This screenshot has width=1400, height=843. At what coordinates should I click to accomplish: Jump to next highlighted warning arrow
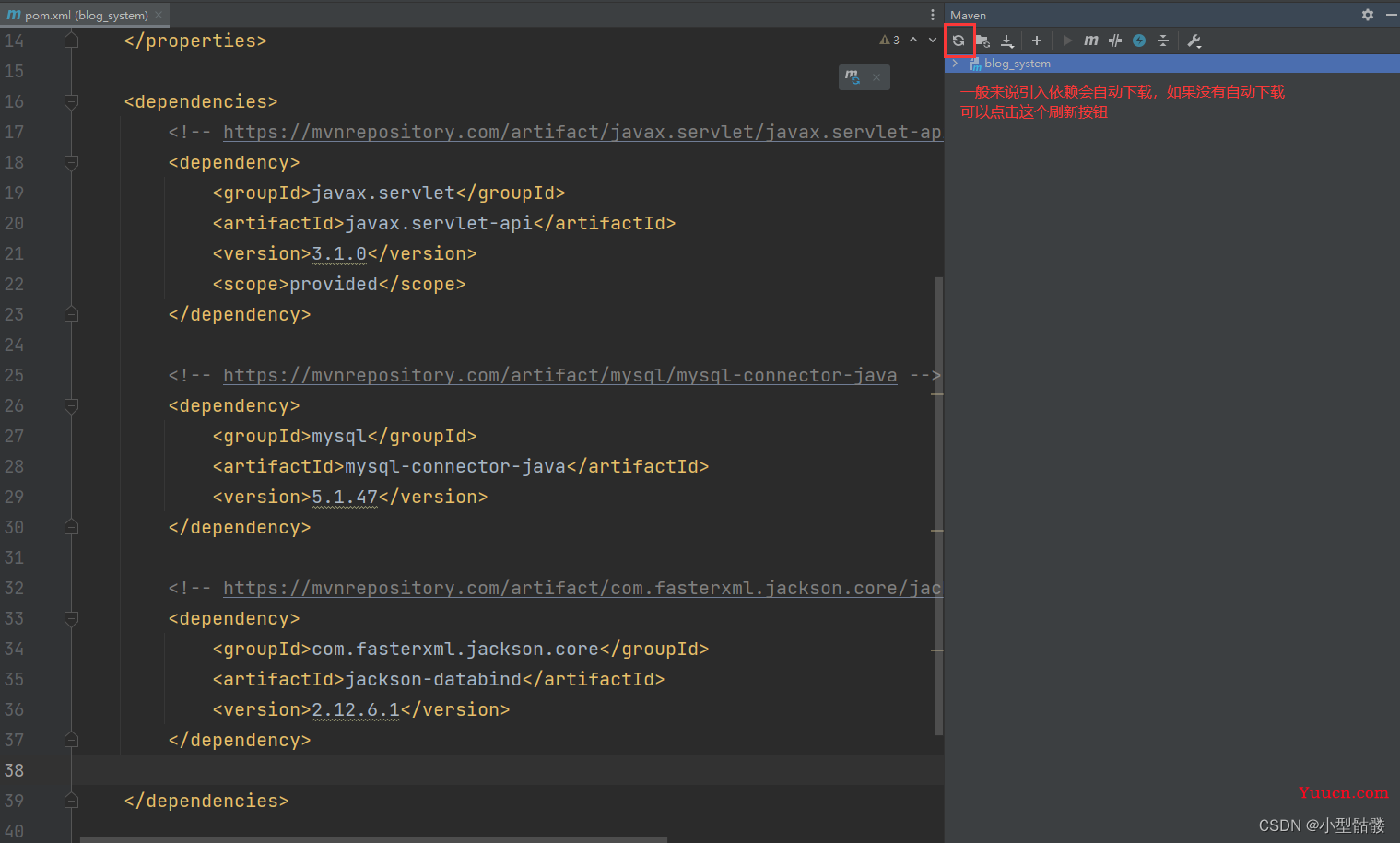pyautogui.click(x=933, y=40)
